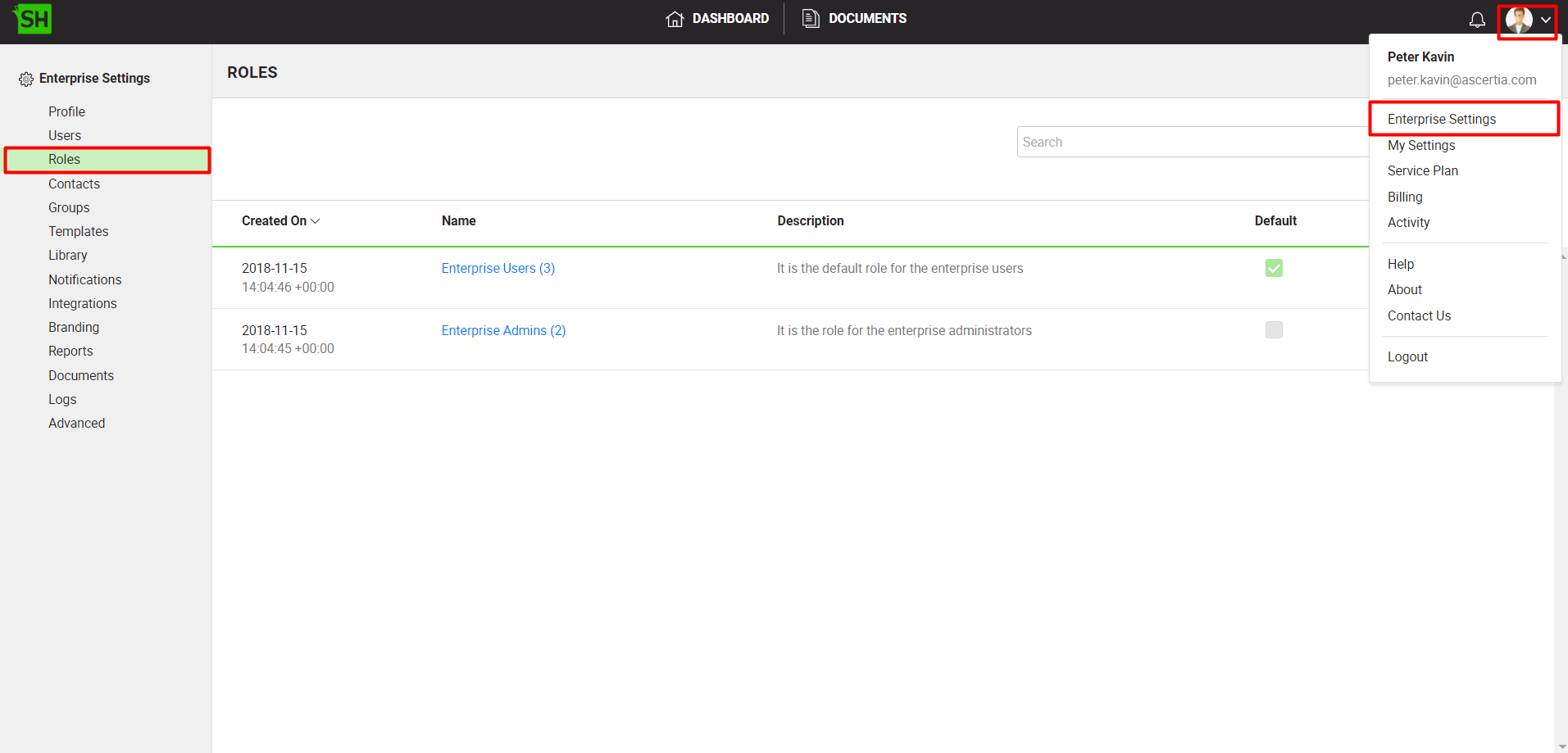Click scrollbar down arrow at bottom right
The image size is (1568, 753).
coord(1561,746)
